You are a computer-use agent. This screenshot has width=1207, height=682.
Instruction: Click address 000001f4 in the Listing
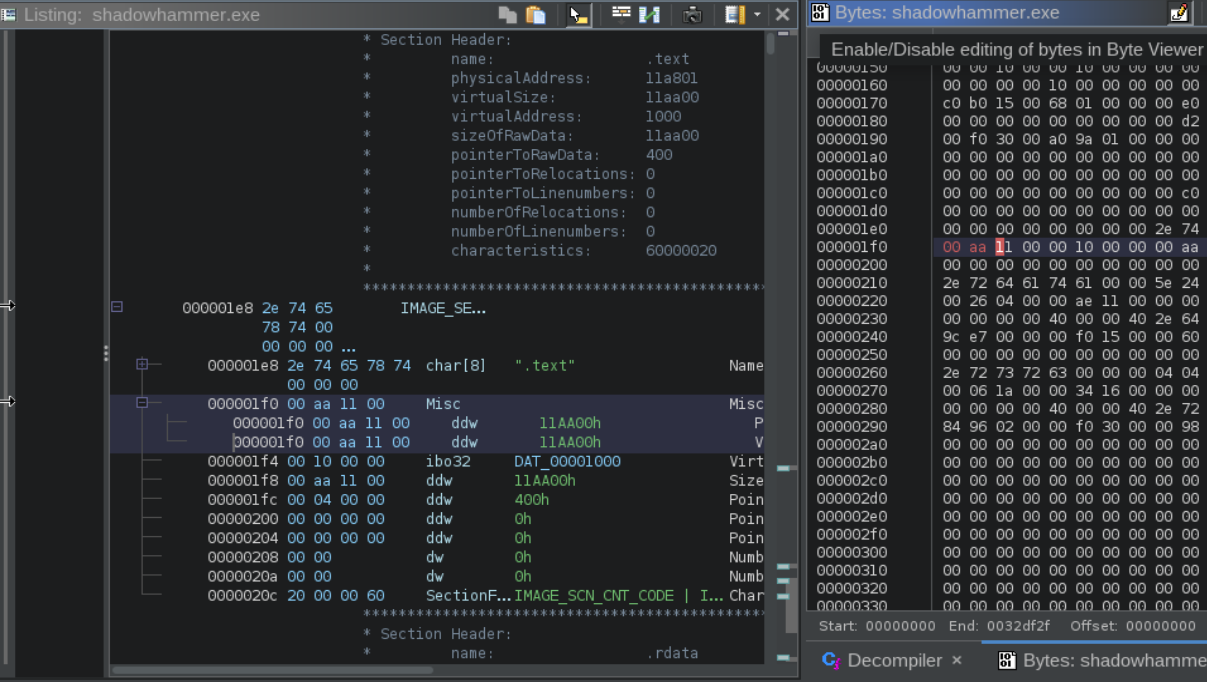pyautogui.click(x=241, y=461)
